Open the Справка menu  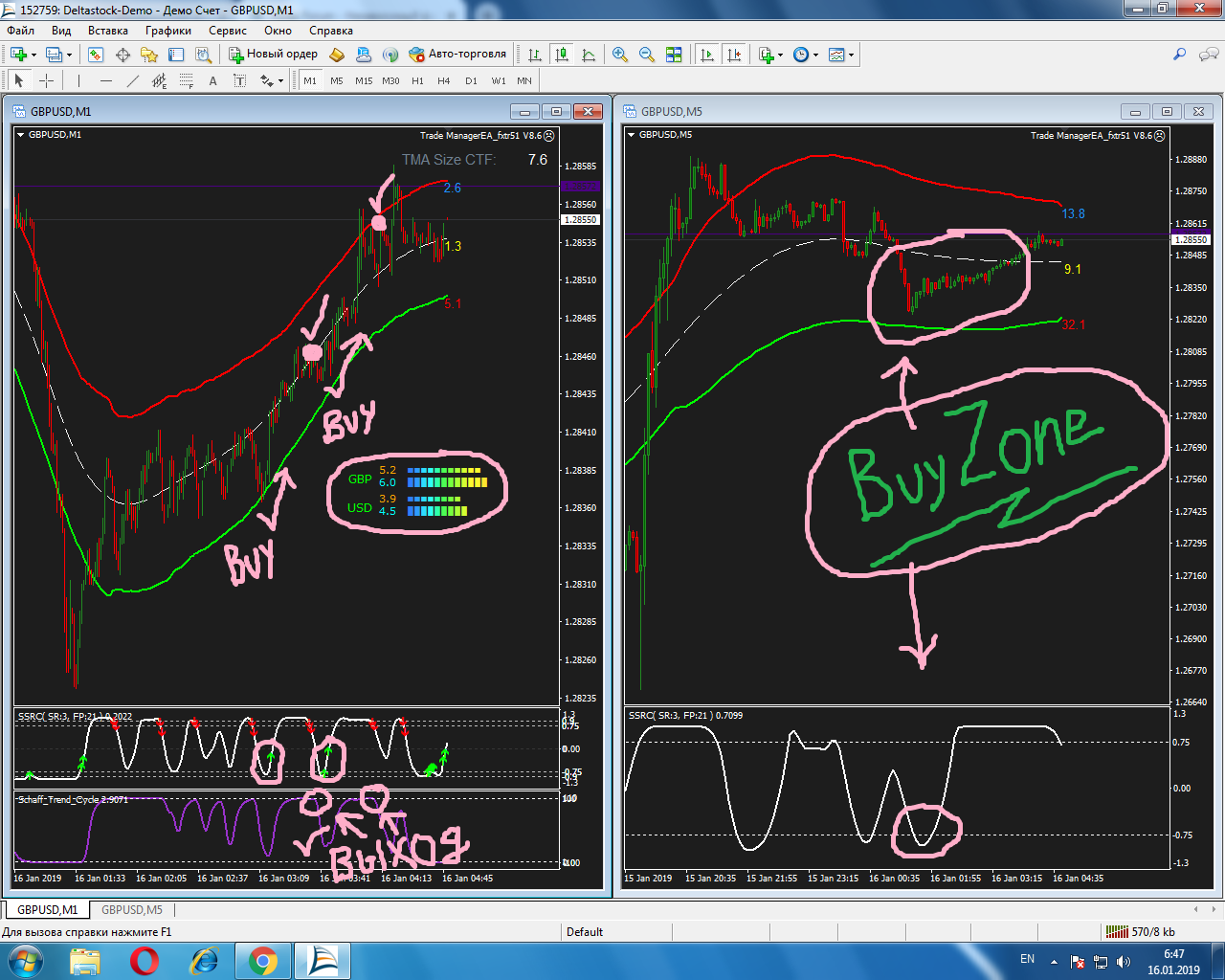(x=331, y=31)
